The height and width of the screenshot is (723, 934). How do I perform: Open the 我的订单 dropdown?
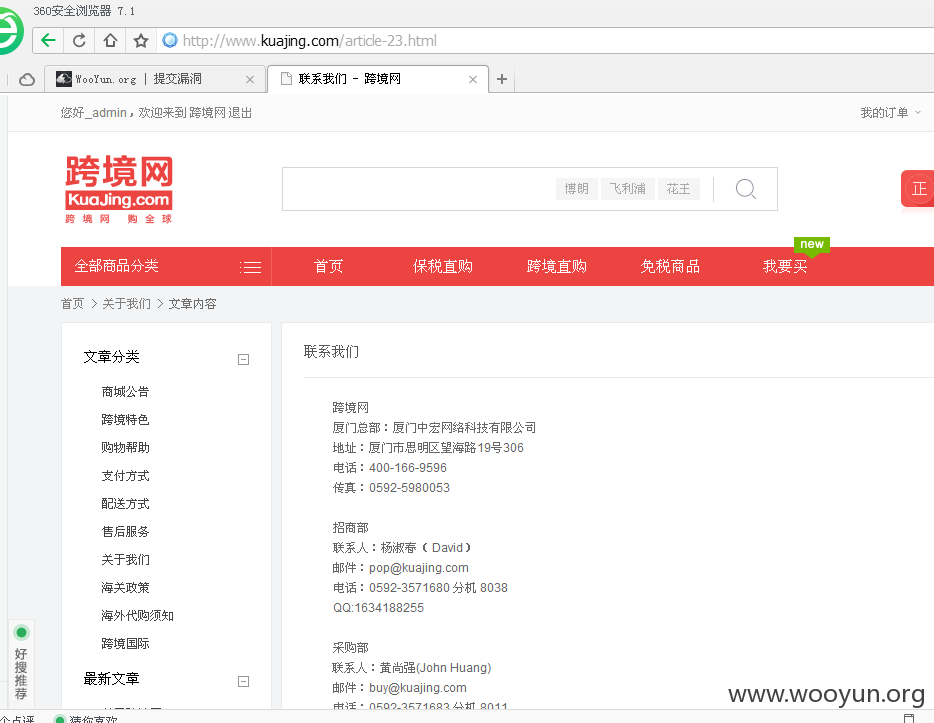[x=890, y=113]
